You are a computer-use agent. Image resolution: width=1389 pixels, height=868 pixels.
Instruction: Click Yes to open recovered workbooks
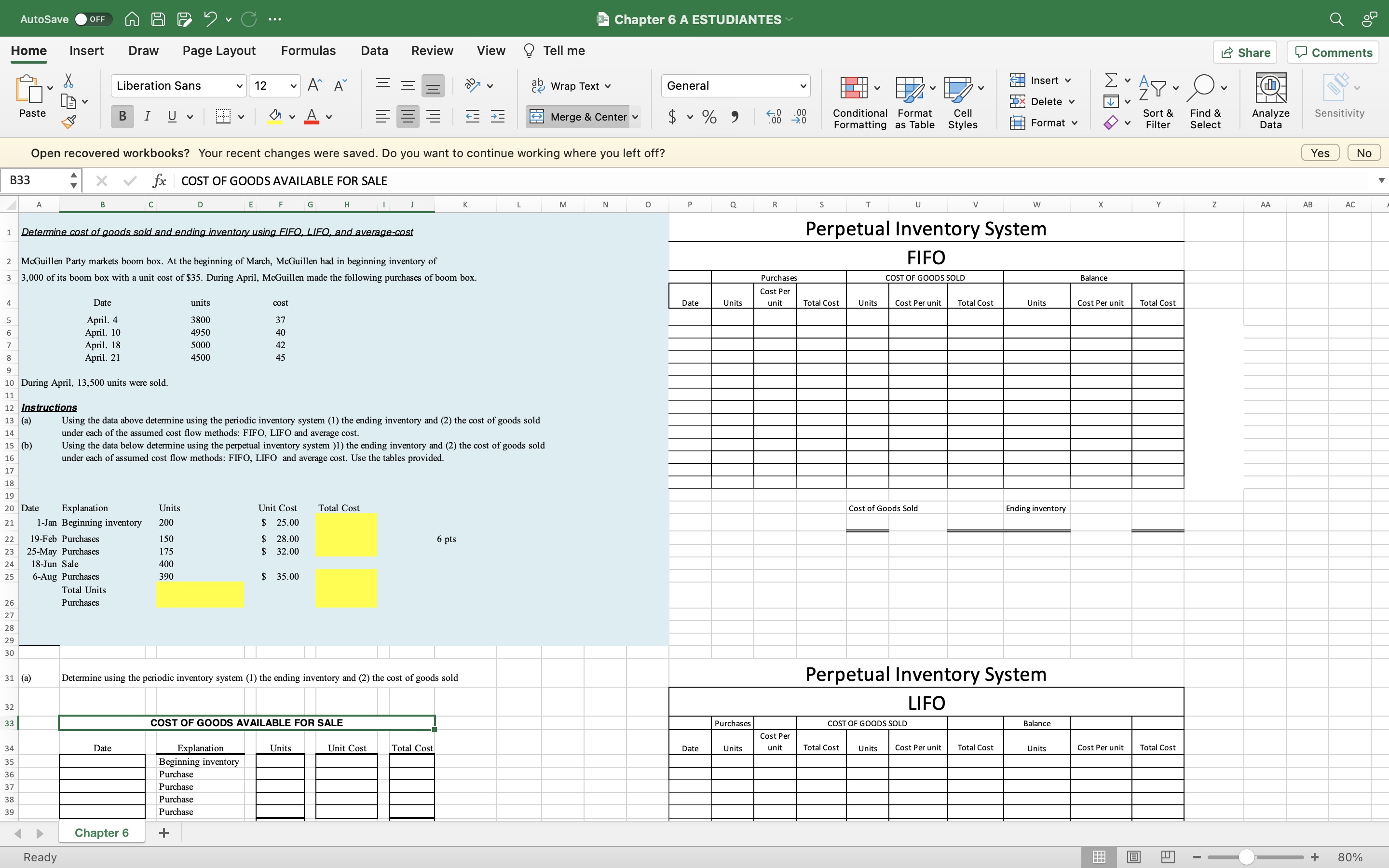[1320, 153]
